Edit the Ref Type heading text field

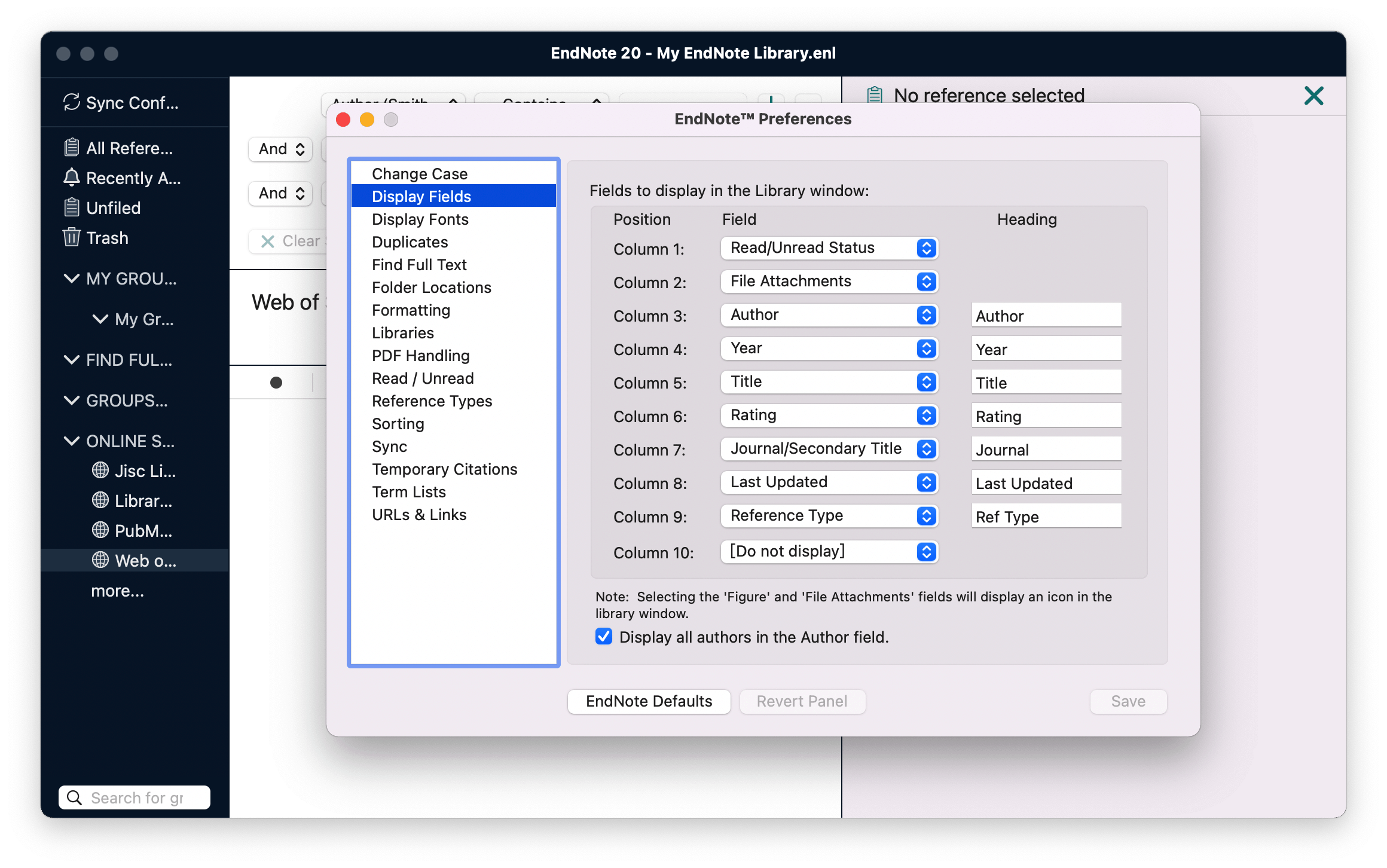click(x=1046, y=516)
